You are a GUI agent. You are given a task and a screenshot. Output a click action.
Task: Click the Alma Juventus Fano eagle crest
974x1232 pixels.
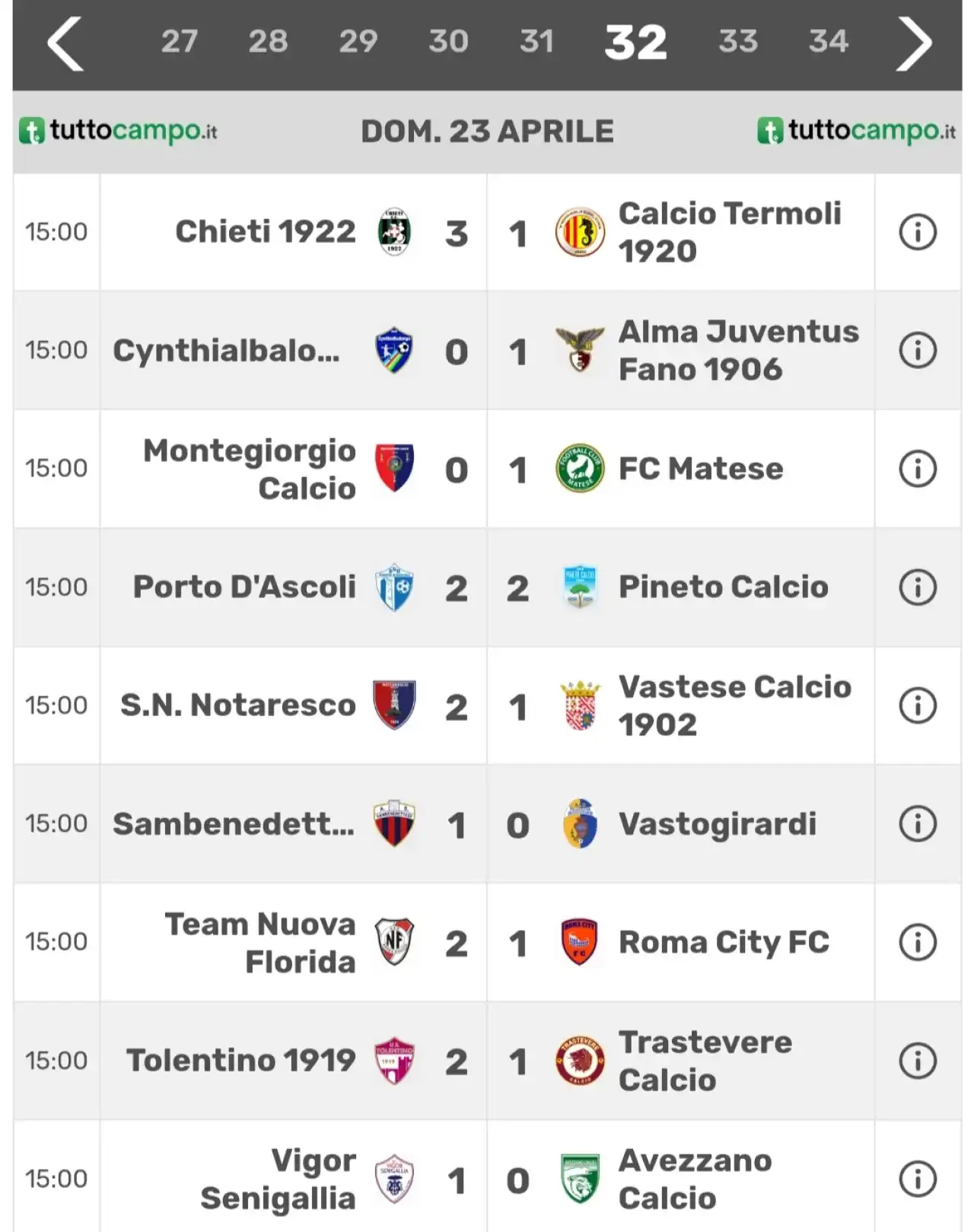(580, 350)
